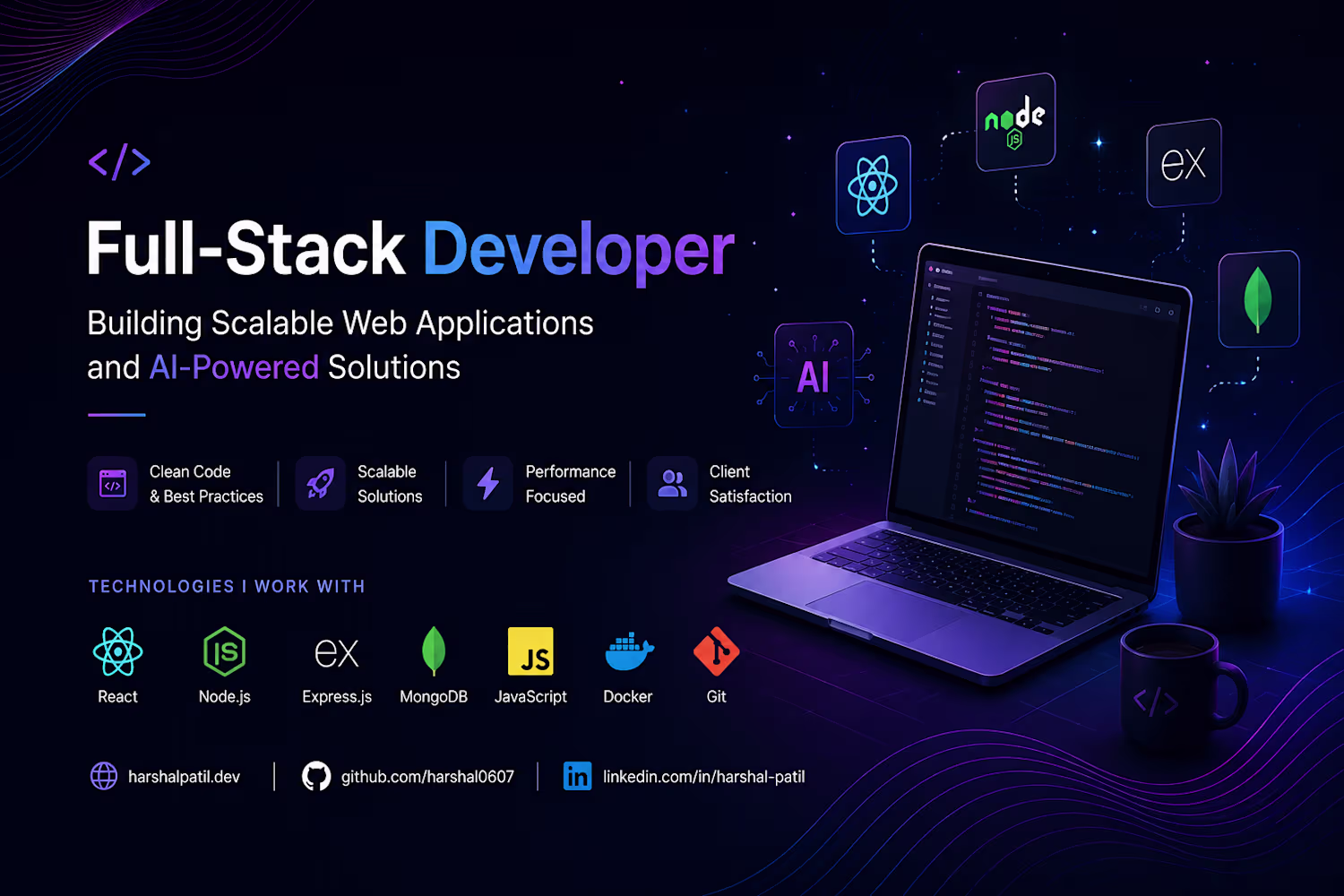Select the "Docker" text label
Image resolution: width=1344 pixels, height=896 pixels.
pyautogui.click(x=628, y=696)
